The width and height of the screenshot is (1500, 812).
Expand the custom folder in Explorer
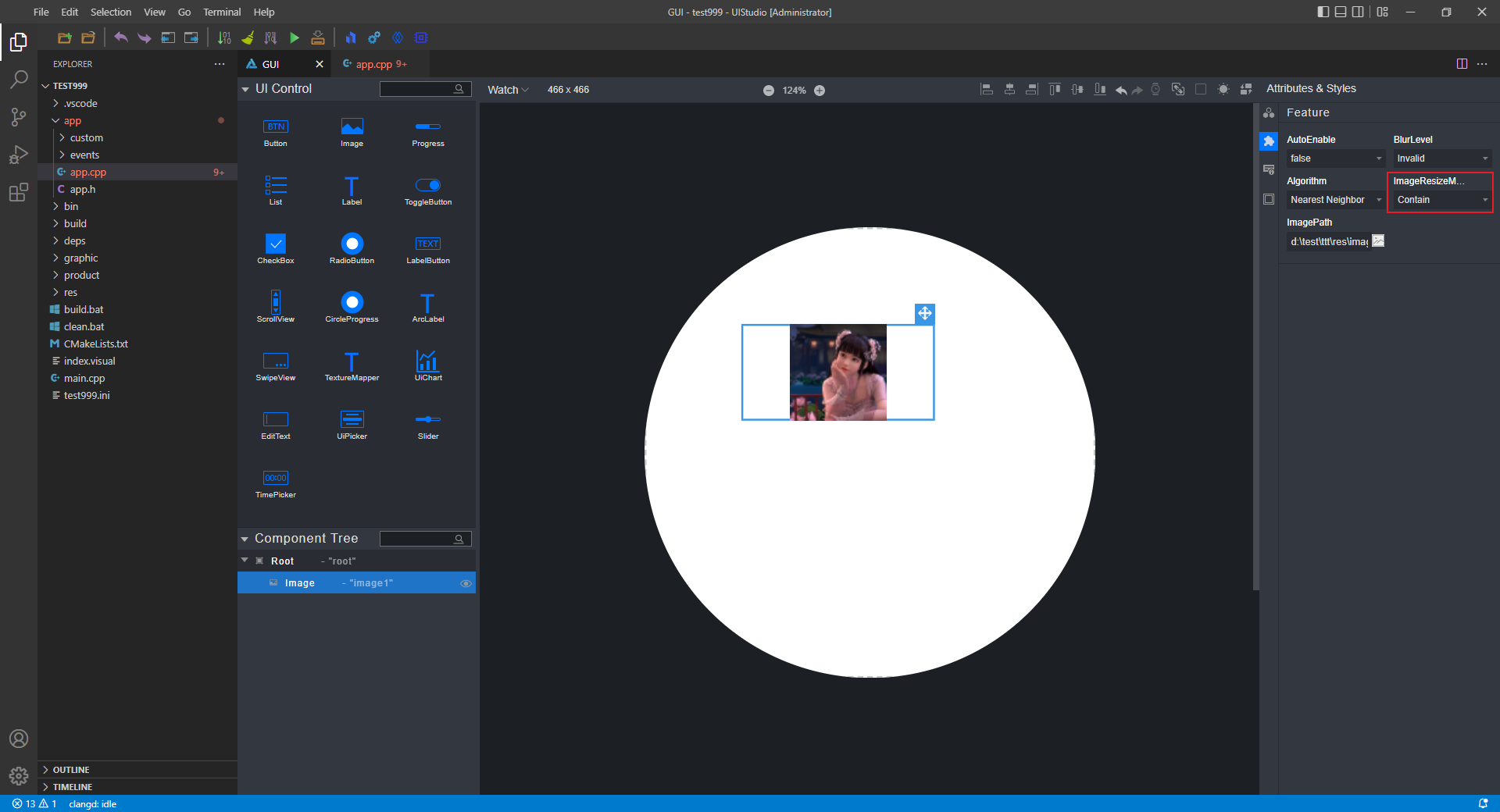click(86, 138)
